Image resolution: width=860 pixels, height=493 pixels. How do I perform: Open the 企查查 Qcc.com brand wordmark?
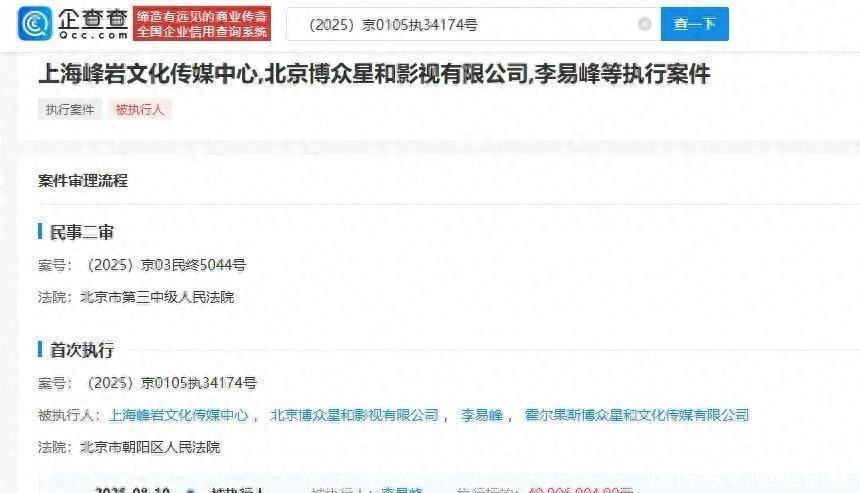tap(93, 24)
